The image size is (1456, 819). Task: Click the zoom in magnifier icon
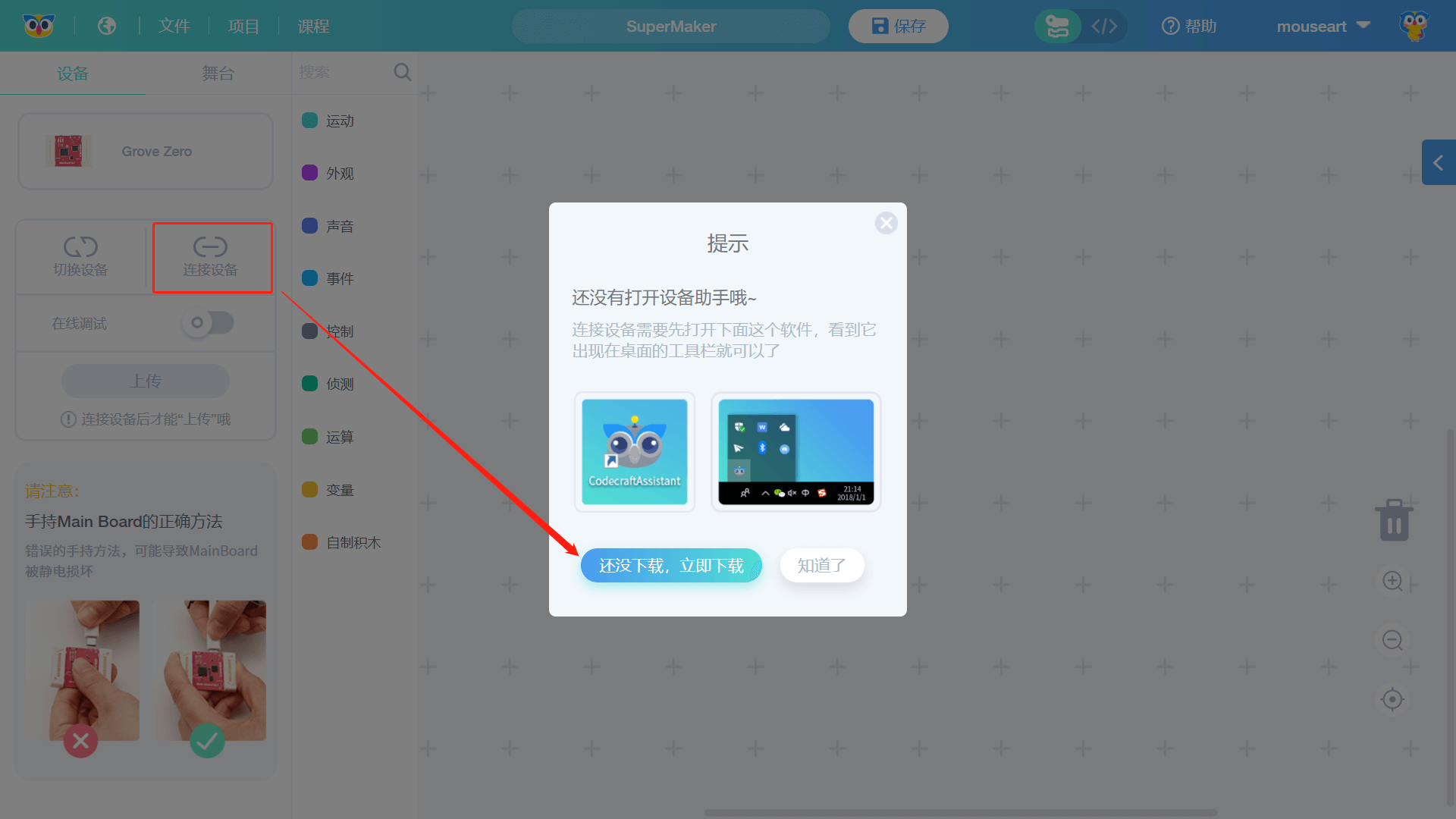coord(1392,581)
